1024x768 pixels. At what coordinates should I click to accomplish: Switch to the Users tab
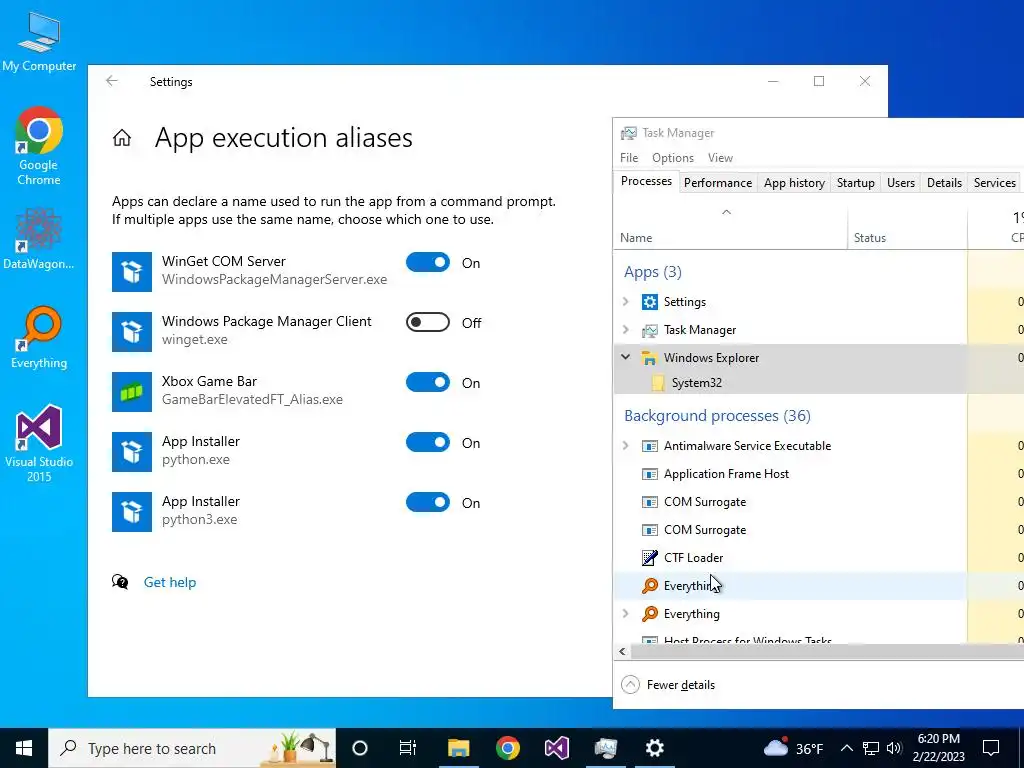[x=901, y=183]
